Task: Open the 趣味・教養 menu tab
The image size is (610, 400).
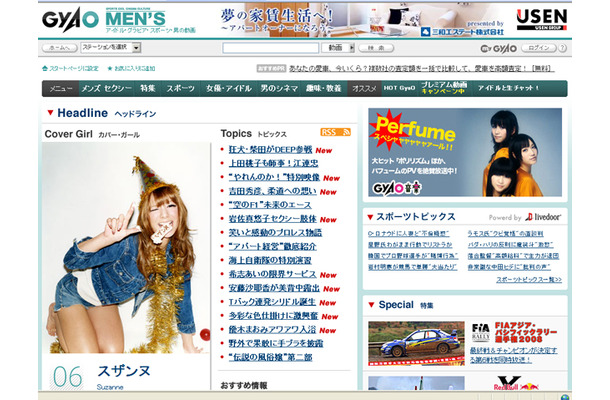Action: [x=324, y=88]
